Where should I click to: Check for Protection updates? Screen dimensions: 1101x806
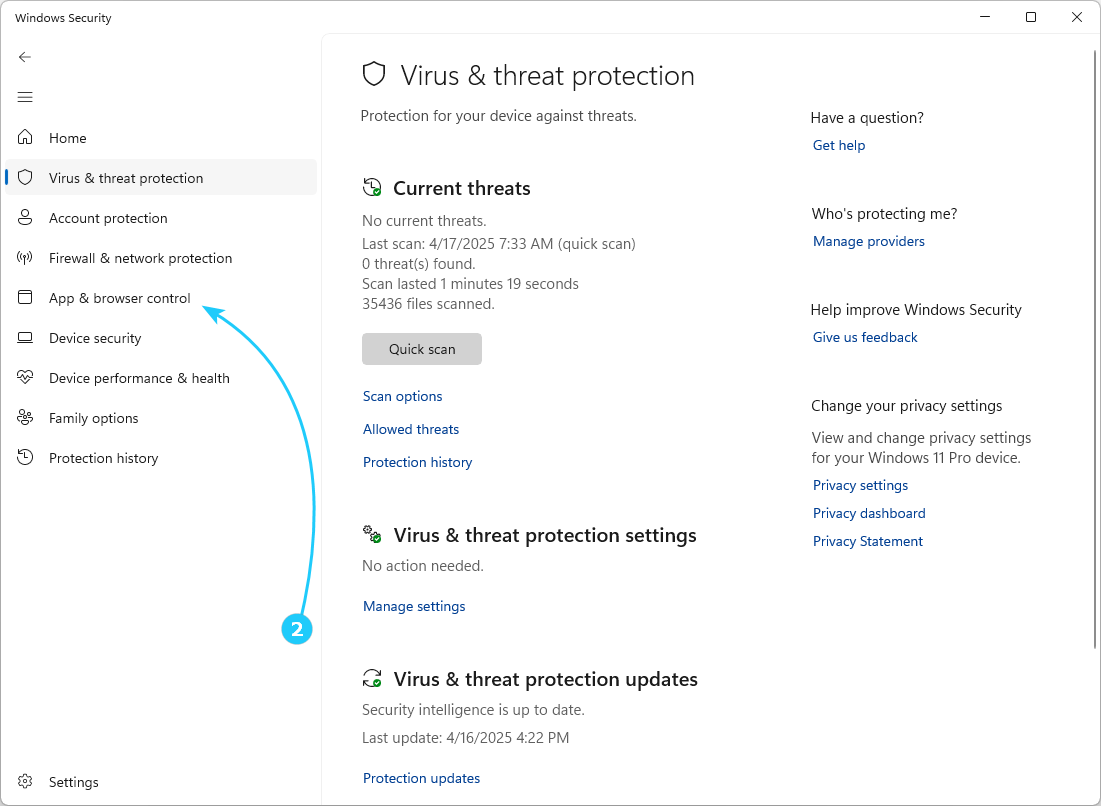(x=421, y=778)
